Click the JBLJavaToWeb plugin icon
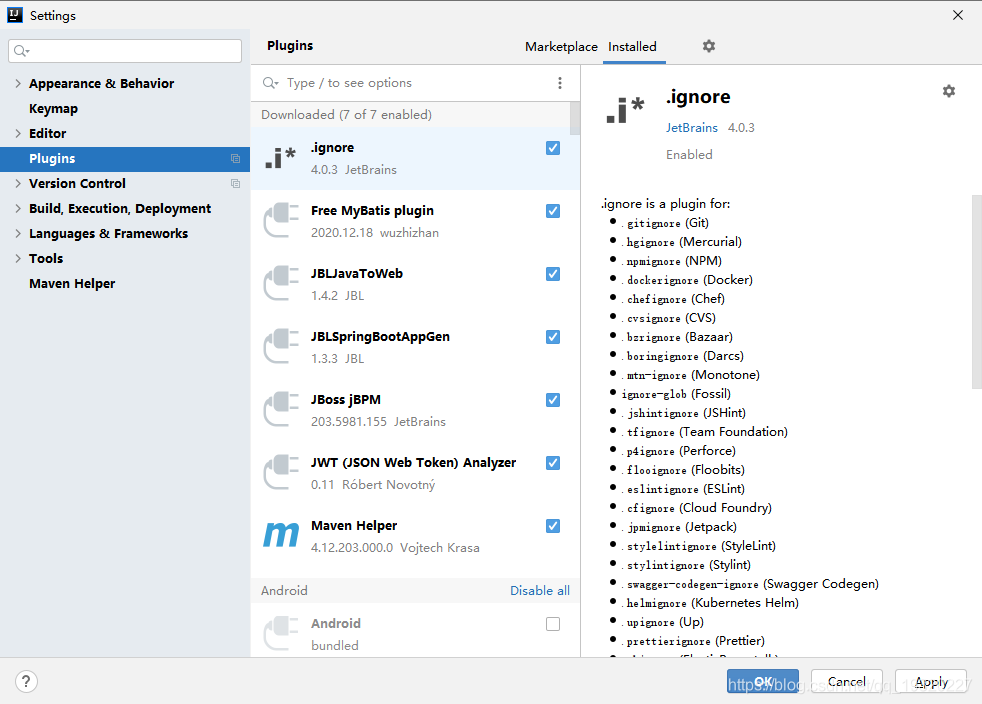This screenshot has width=982, height=704. 280,284
